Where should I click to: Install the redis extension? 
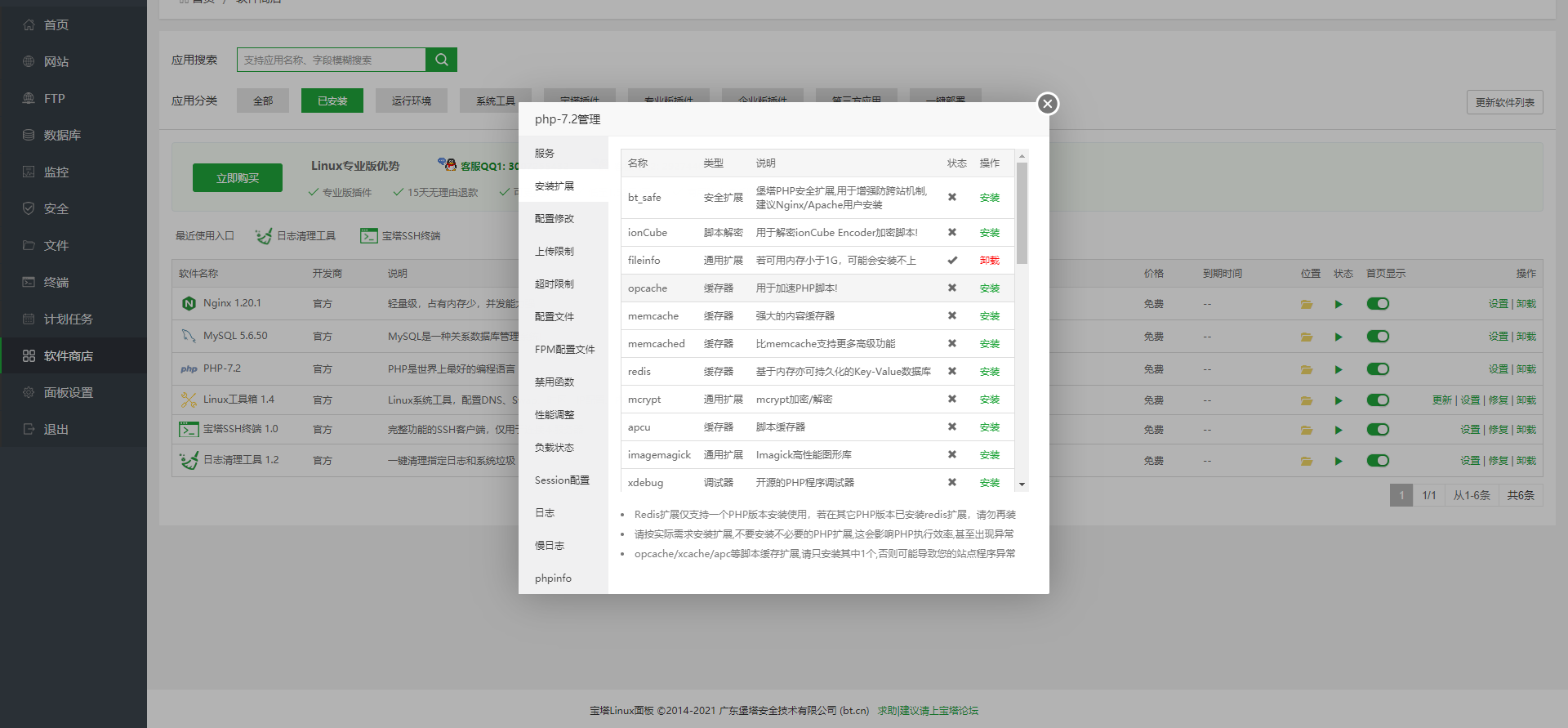989,372
